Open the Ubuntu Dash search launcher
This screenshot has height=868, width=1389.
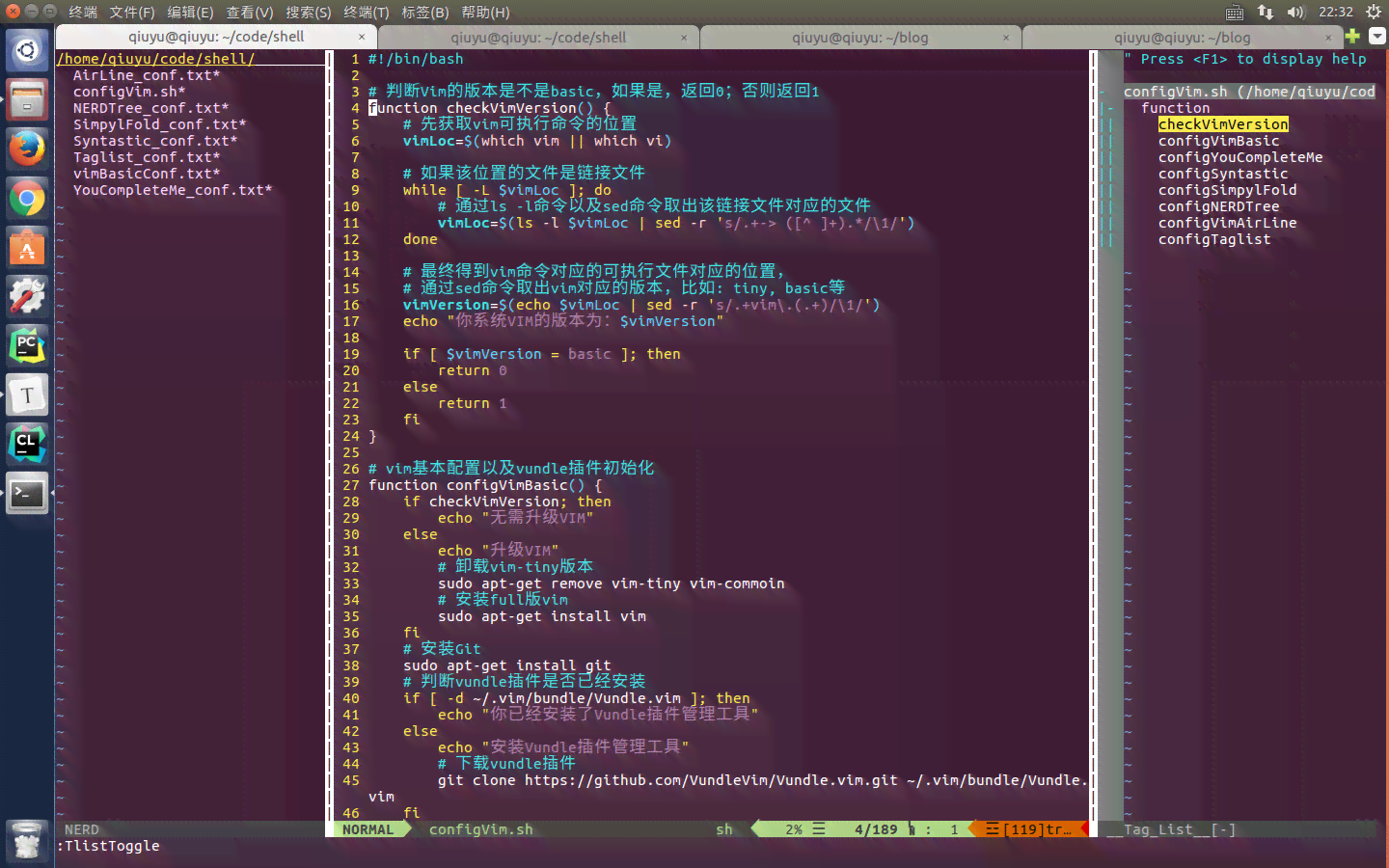click(x=27, y=50)
